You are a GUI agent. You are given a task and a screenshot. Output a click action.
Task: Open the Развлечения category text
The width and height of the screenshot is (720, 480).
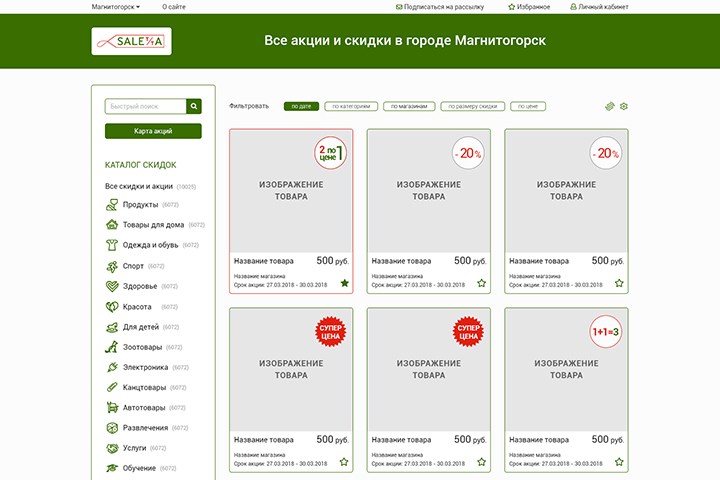(145, 428)
